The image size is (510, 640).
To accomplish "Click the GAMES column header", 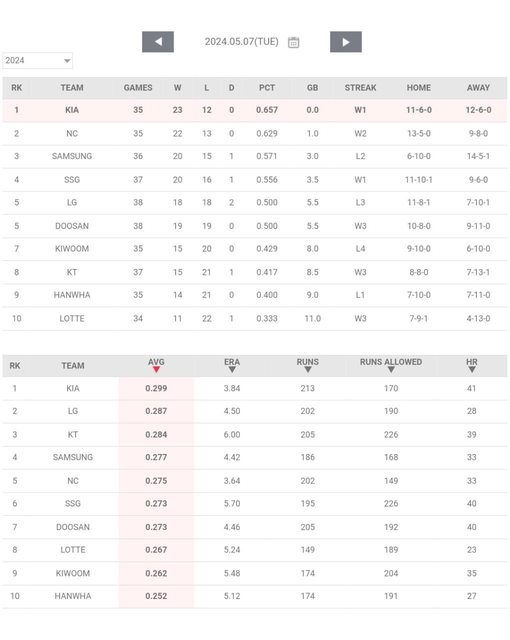I will click(138, 88).
